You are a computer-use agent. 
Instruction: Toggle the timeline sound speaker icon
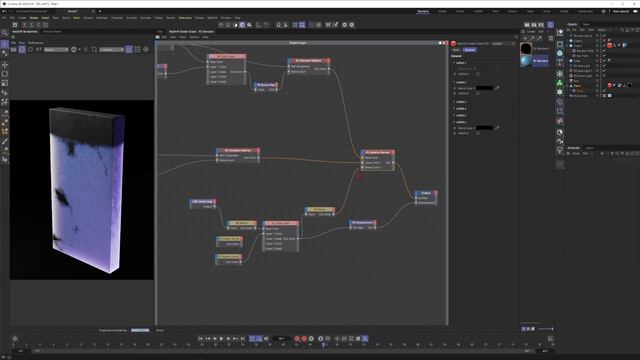267,339
